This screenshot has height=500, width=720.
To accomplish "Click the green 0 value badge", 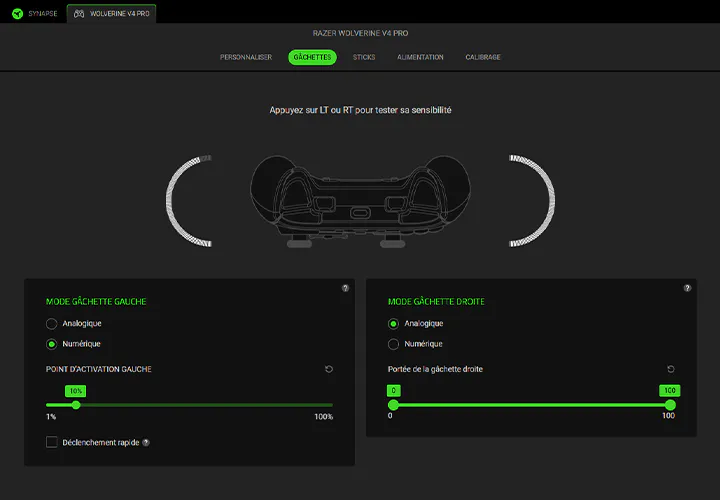I will point(394,390).
